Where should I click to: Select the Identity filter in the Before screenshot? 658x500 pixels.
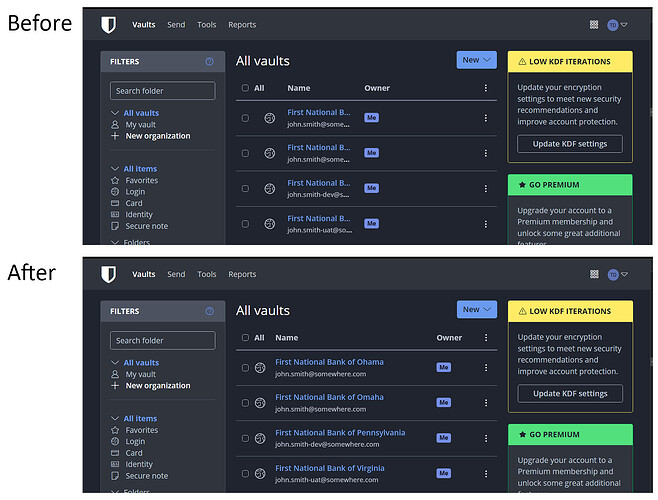[x=139, y=215]
